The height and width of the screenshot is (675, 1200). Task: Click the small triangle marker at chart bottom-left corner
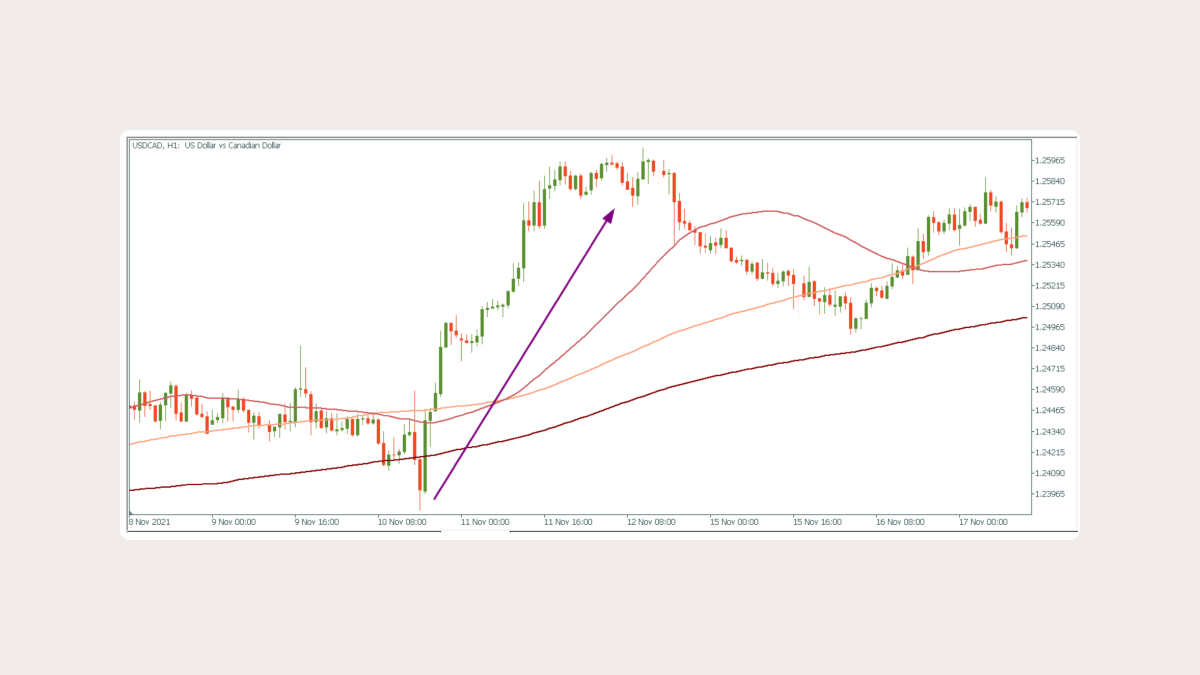click(132, 513)
